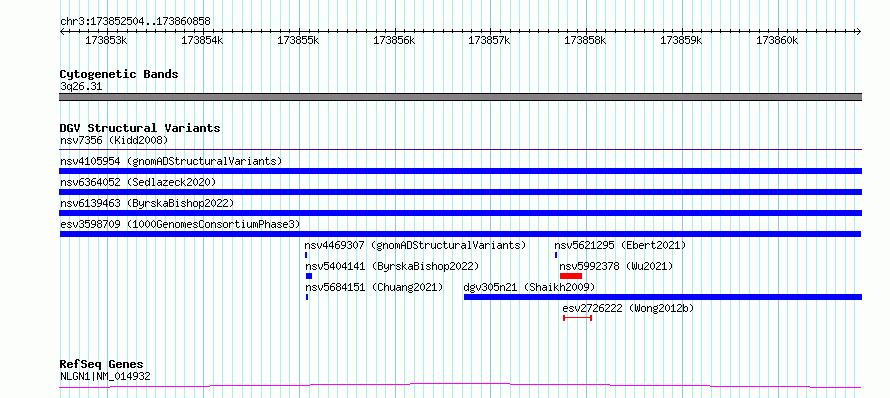
Task: Open variant nsv5404141 (ByrskaBishop2022) label
Action: (392, 266)
